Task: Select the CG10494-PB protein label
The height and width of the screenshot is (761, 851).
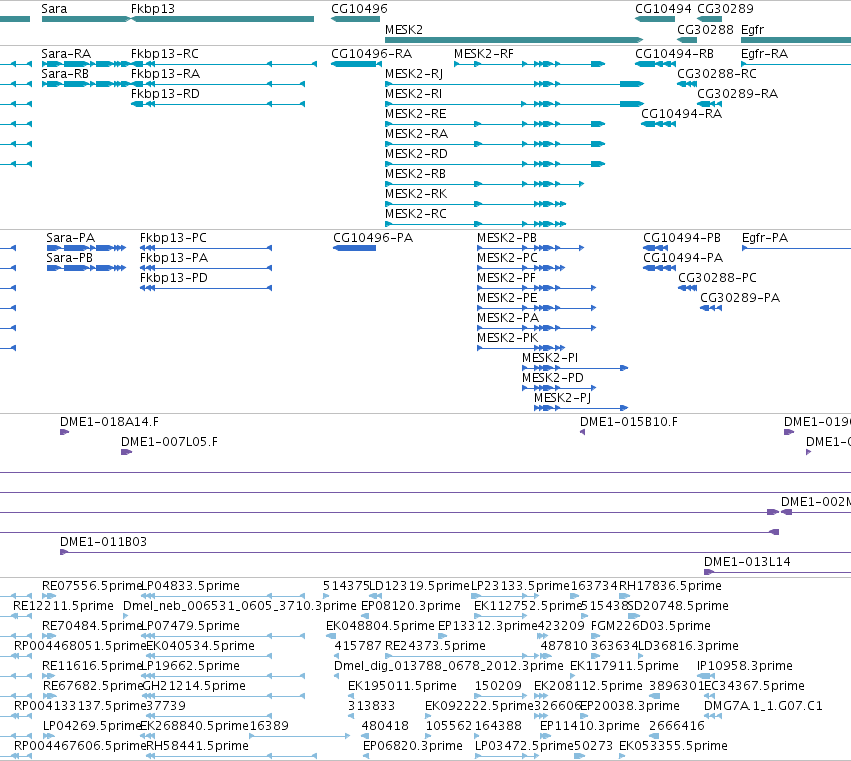Action: (x=682, y=238)
